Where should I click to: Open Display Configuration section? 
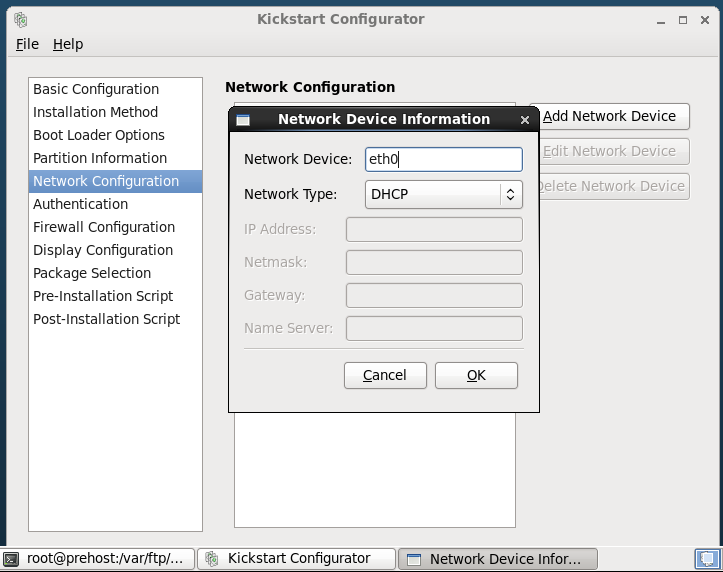tap(115, 250)
